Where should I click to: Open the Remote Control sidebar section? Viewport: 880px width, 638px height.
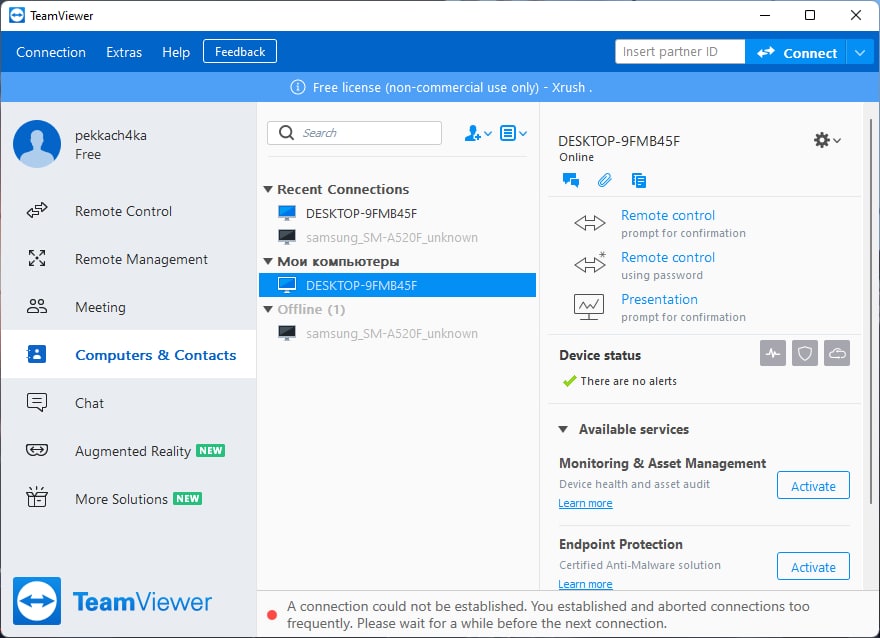pyautogui.click(x=128, y=211)
